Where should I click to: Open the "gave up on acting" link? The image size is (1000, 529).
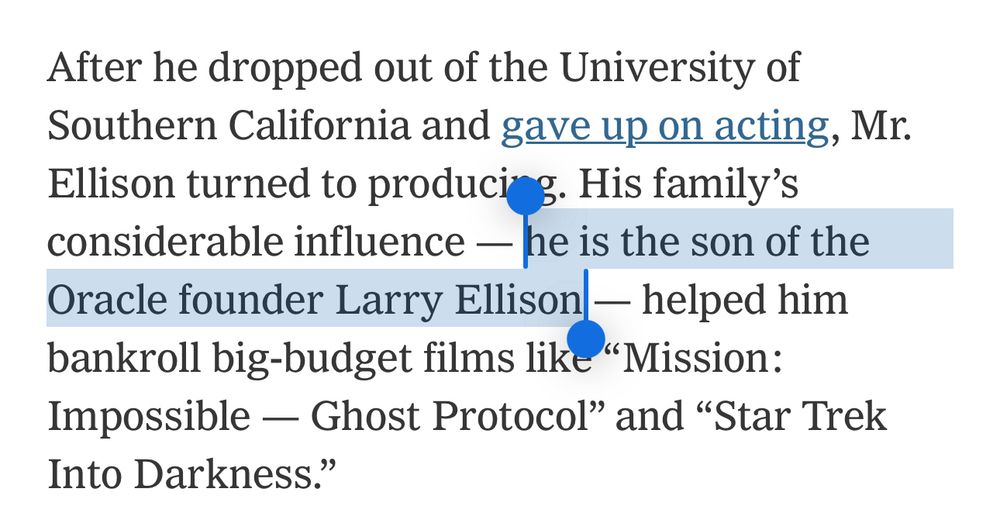pyautogui.click(x=665, y=126)
